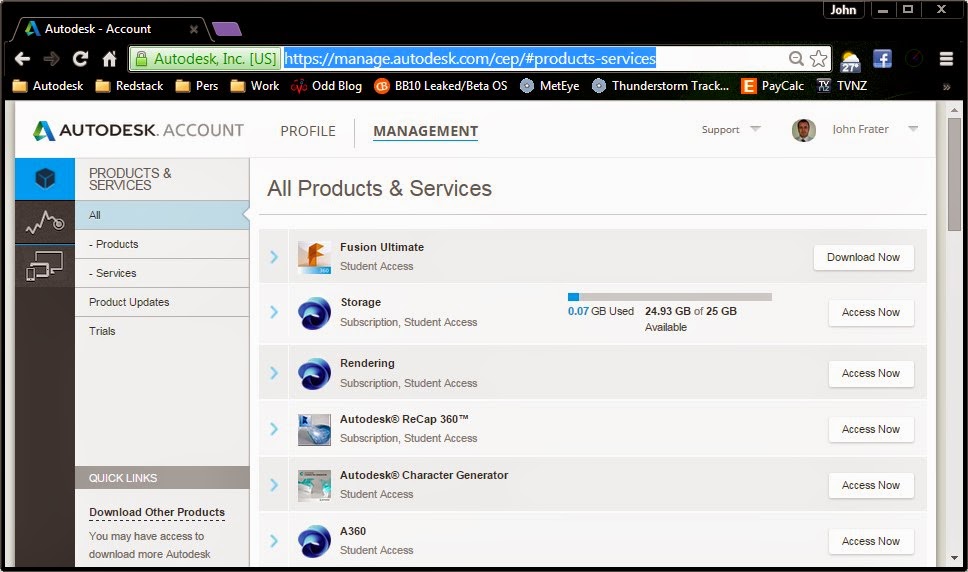
Task: Click Access Now for Character Generator
Action: (870, 486)
